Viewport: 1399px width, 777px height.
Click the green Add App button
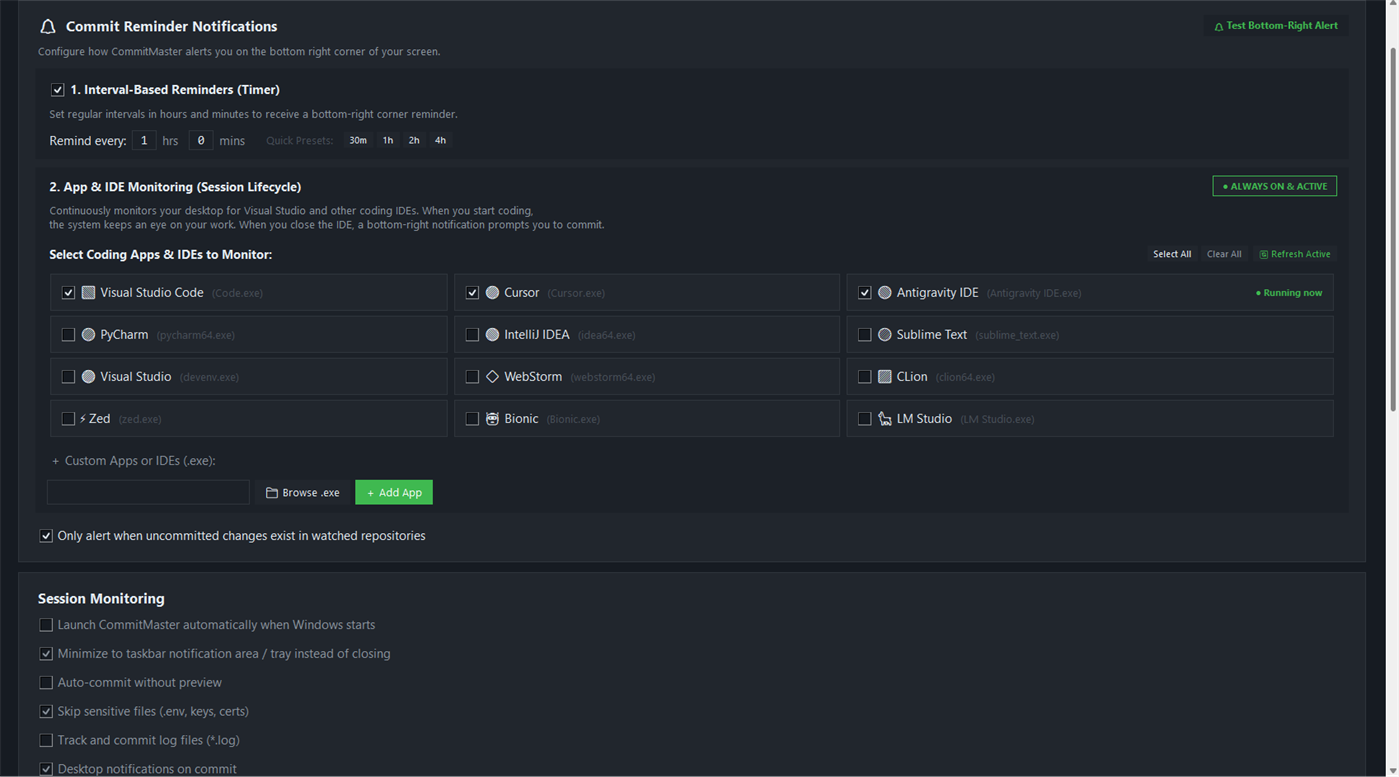click(394, 492)
